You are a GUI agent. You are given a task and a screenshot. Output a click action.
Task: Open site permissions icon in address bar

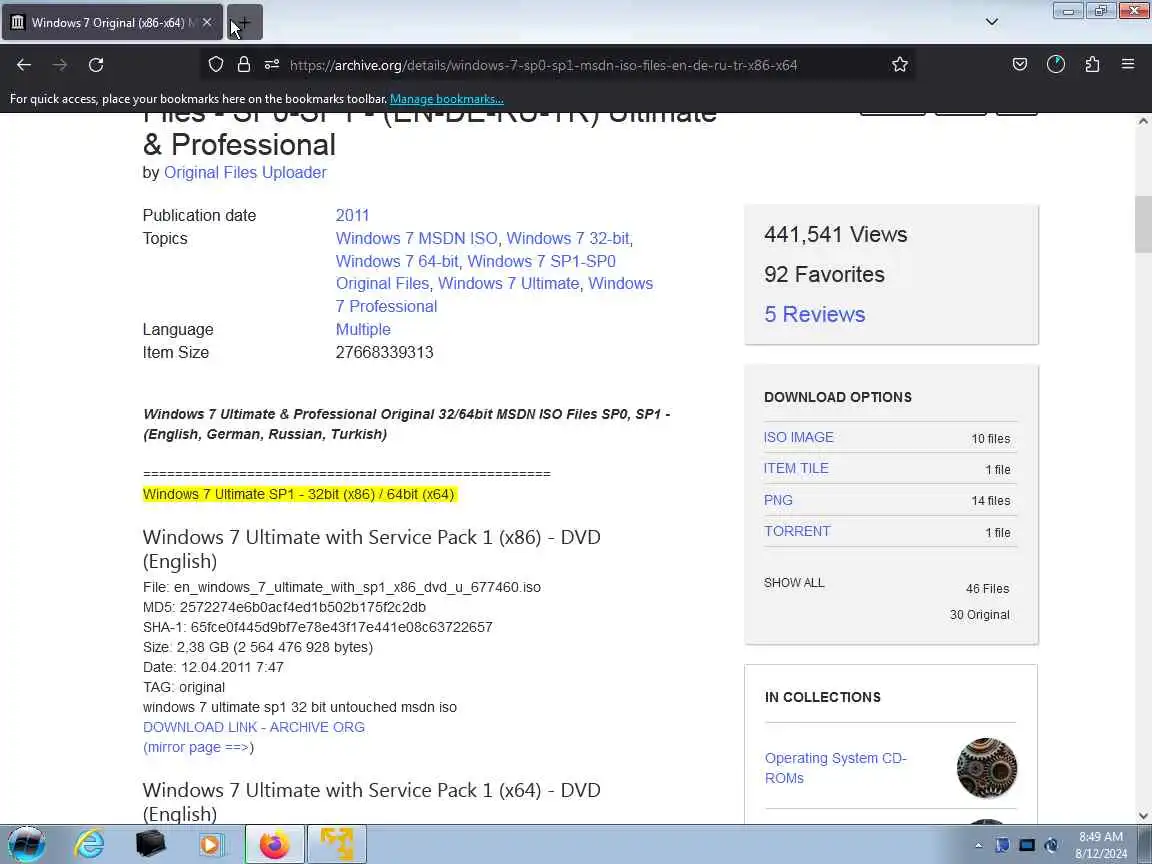272,65
